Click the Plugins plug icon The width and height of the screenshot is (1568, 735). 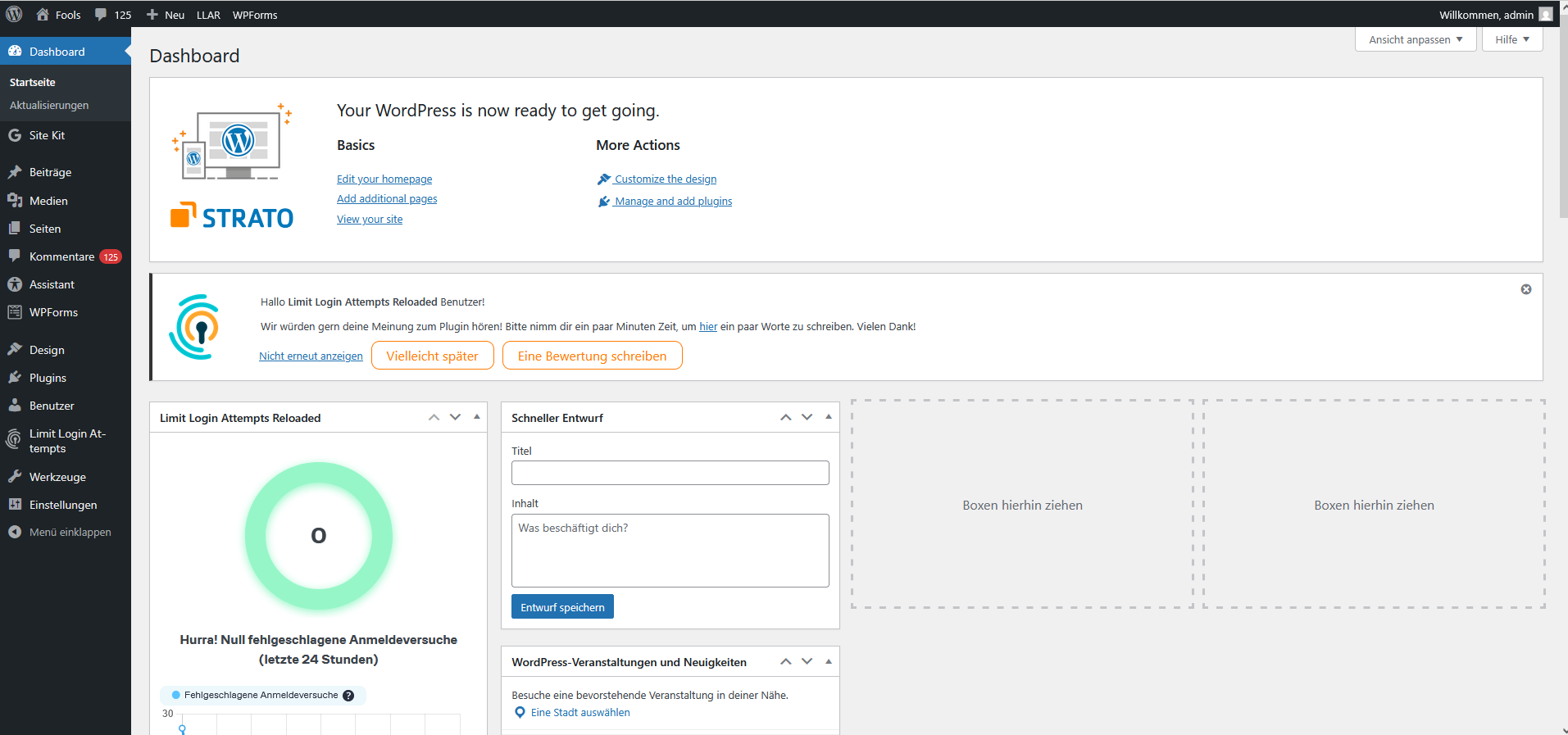click(15, 377)
